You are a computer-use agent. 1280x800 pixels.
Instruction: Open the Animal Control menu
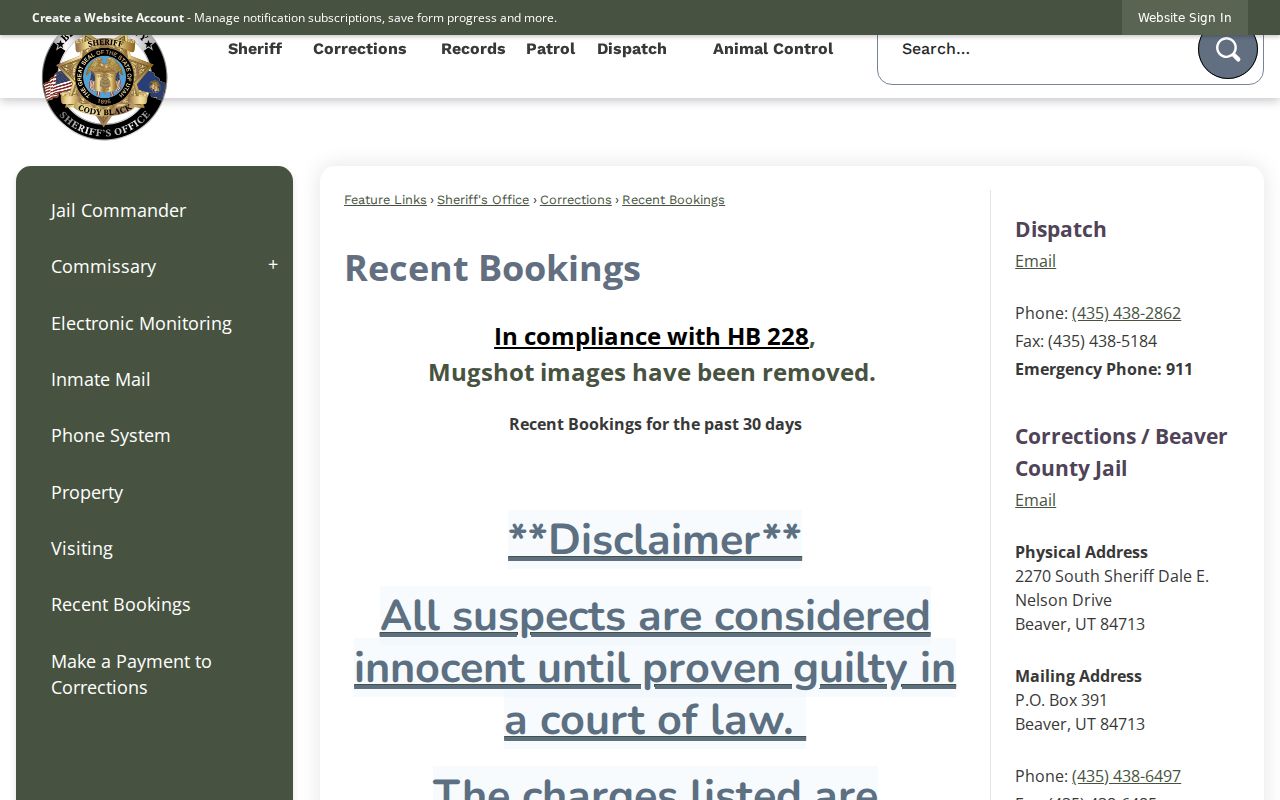773,49
